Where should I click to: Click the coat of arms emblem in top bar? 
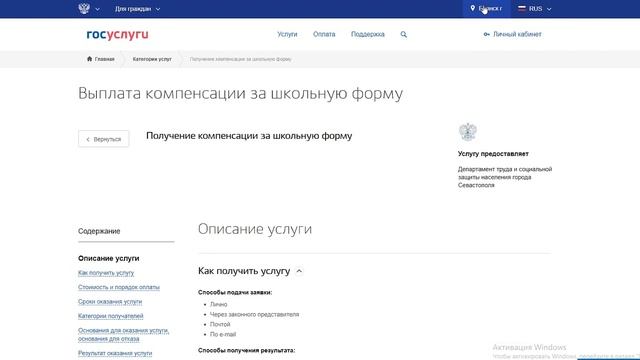(84, 9)
